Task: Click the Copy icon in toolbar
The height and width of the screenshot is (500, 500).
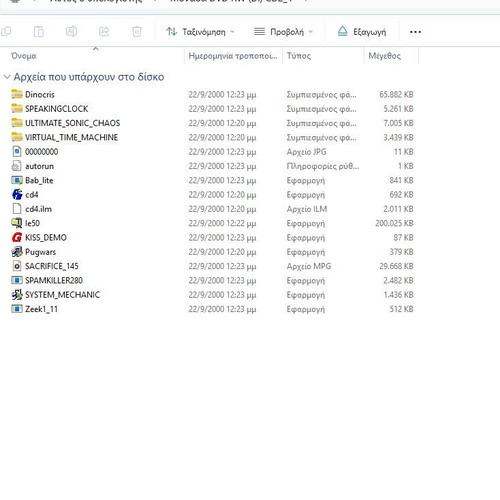Action: (x=6, y=32)
